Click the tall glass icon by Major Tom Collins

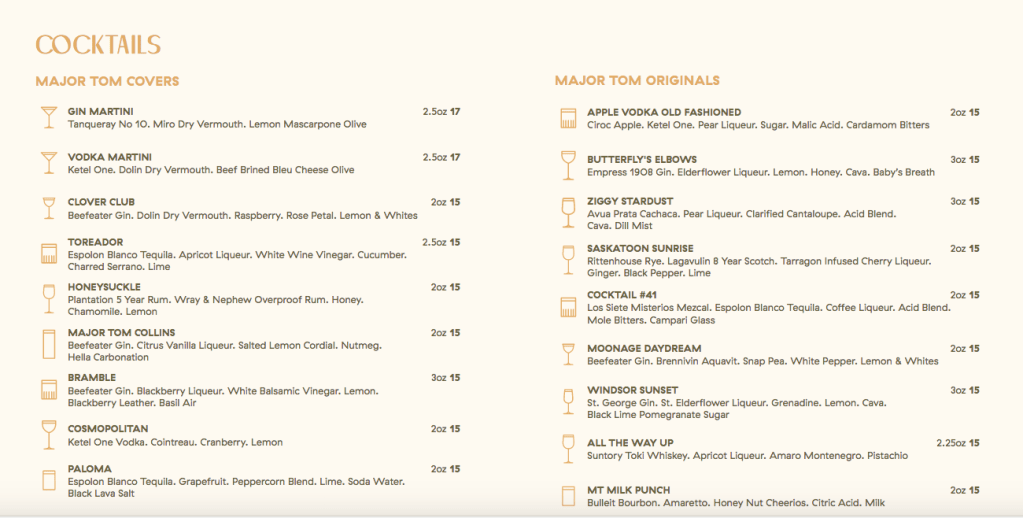pos(48,344)
